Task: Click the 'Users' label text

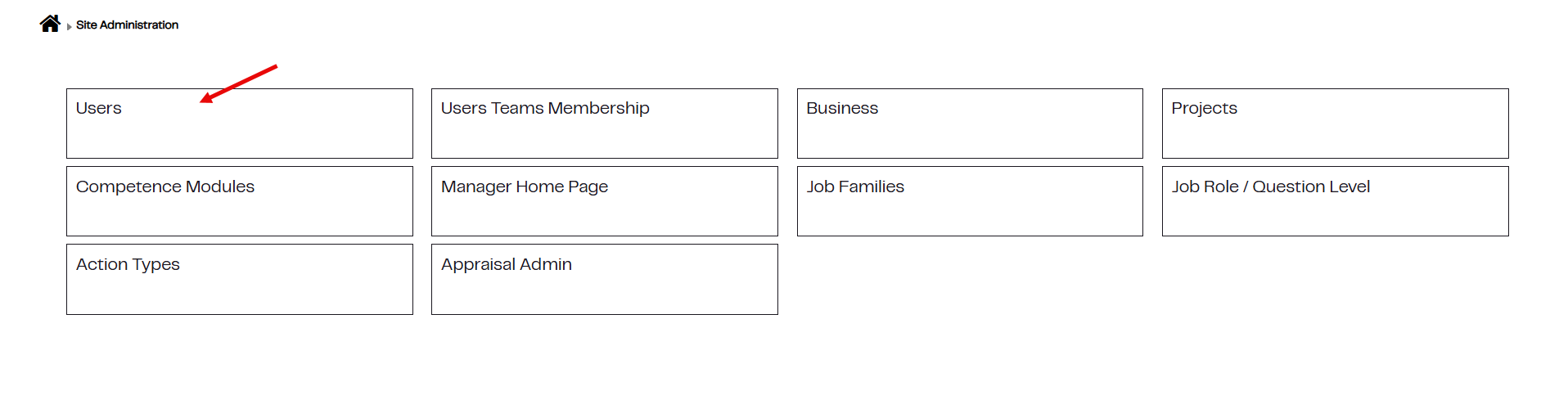Action: (98, 108)
